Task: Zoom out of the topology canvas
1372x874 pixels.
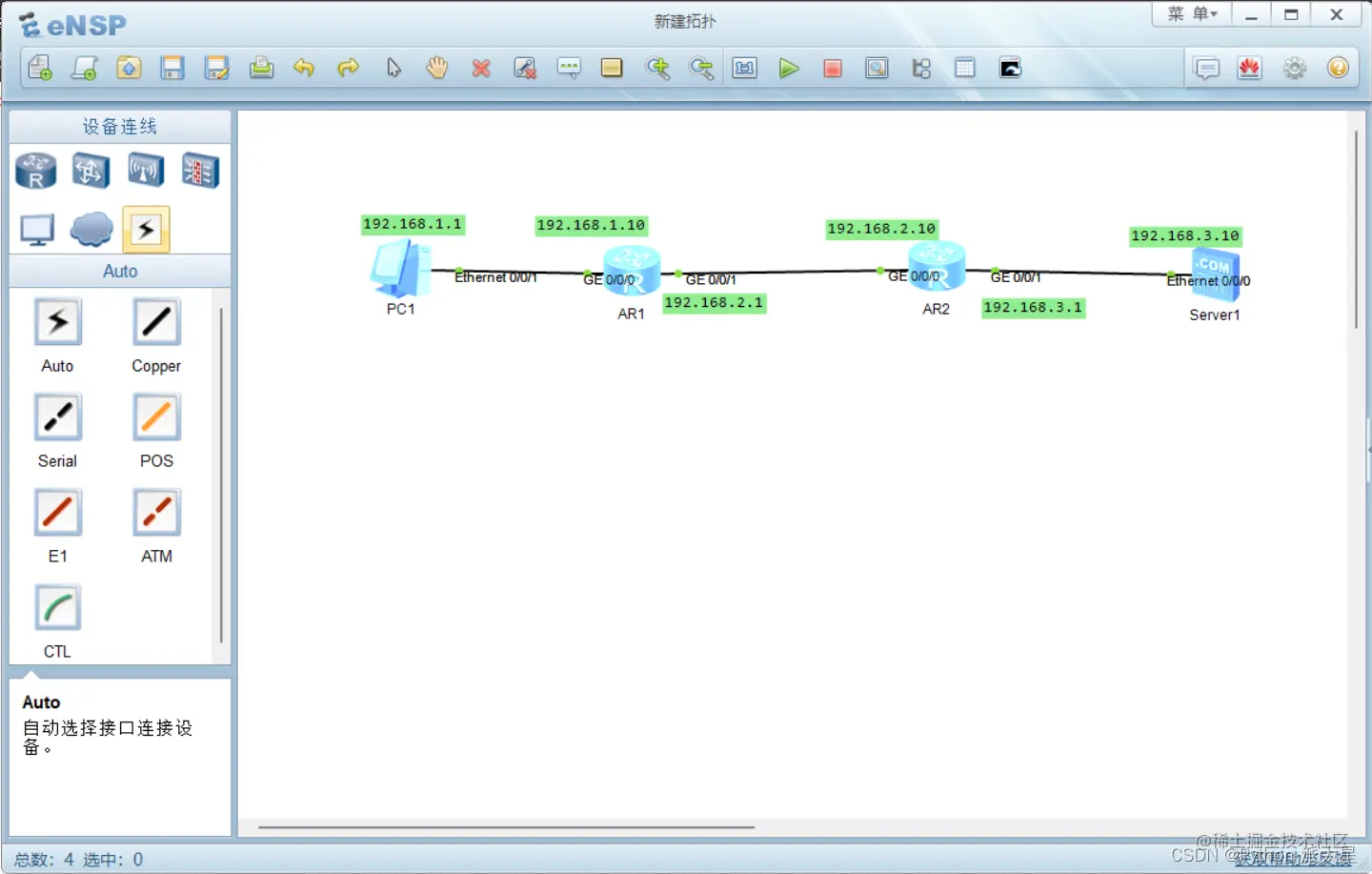Action: pyautogui.click(x=701, y=68)
